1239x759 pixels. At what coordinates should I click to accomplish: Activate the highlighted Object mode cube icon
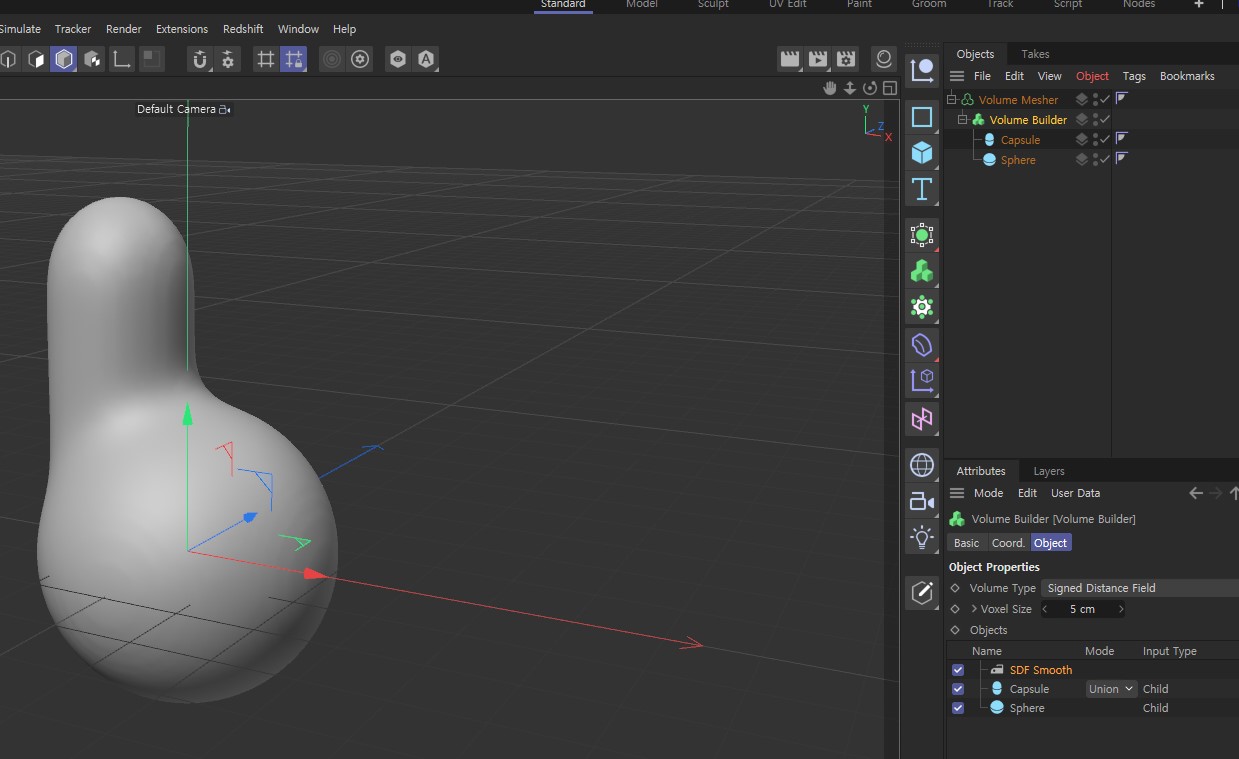(64, 59)
